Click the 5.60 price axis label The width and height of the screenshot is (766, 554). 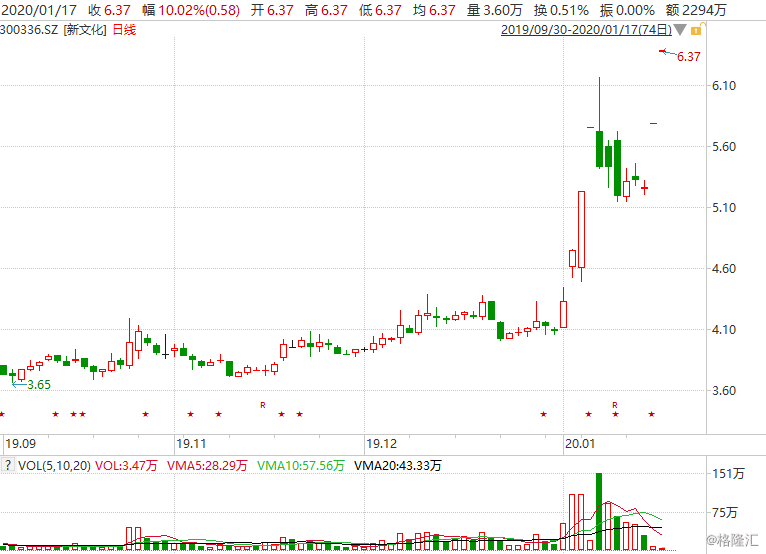723,147
